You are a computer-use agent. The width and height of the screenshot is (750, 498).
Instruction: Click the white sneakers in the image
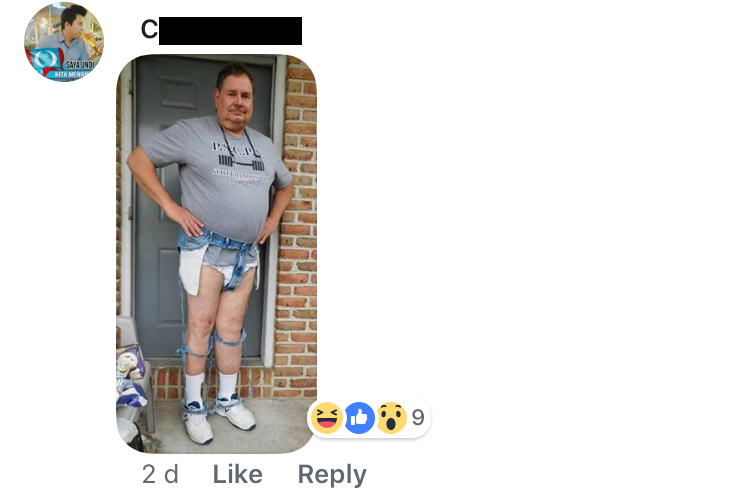[220, 417]
